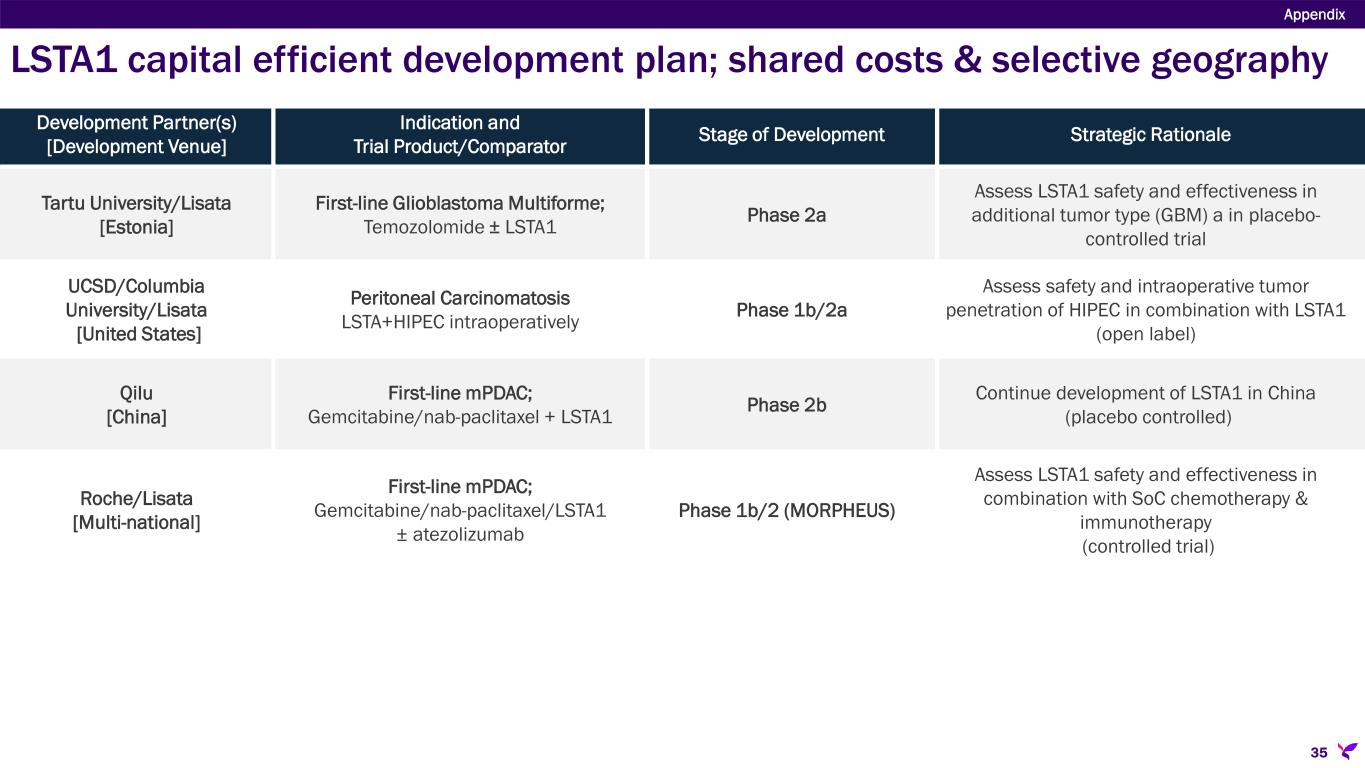
Task: Select the Roche/Lisata [Multi-national] cell
Action: pos(136,510)
